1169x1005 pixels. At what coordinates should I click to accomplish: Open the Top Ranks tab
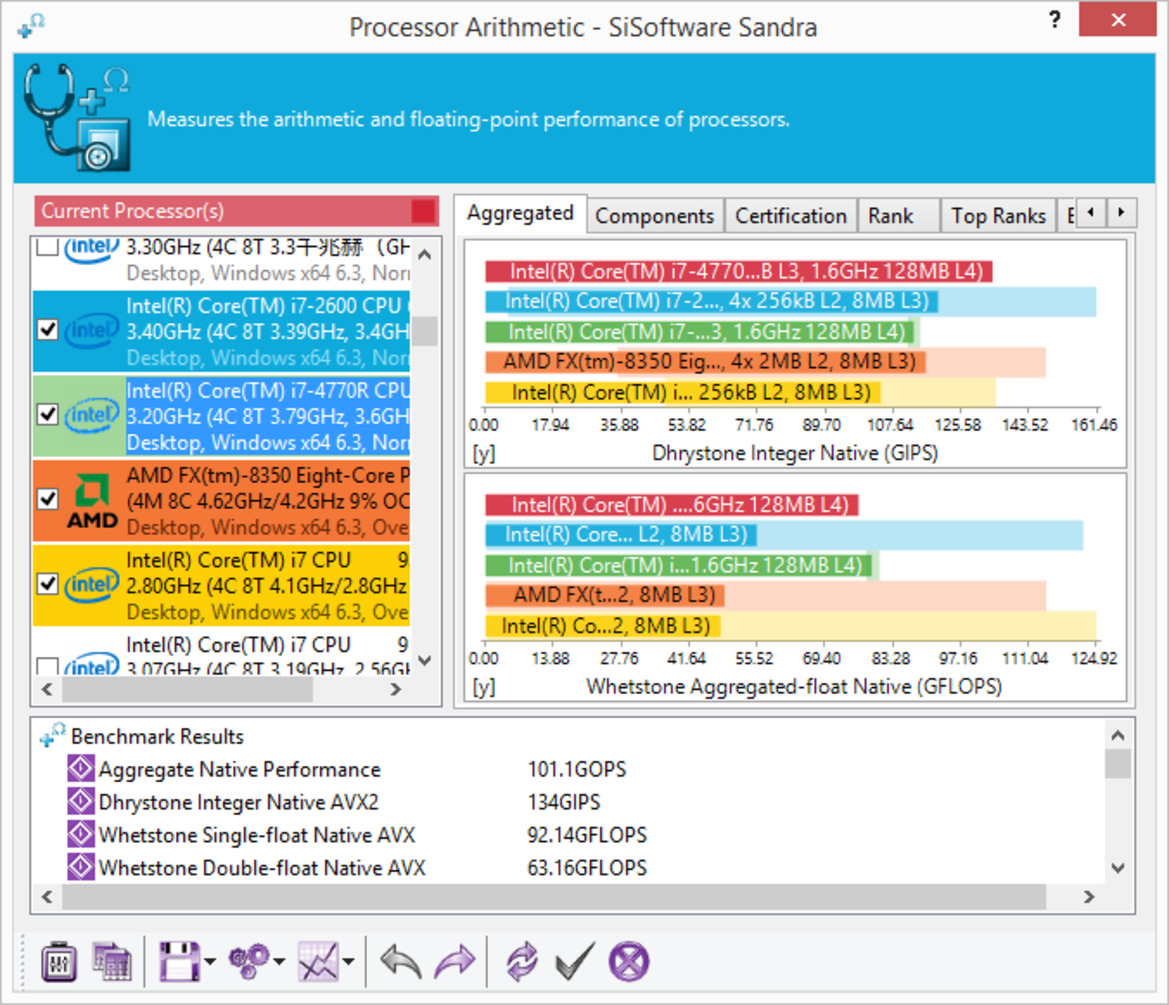click(x=998, y=216)
